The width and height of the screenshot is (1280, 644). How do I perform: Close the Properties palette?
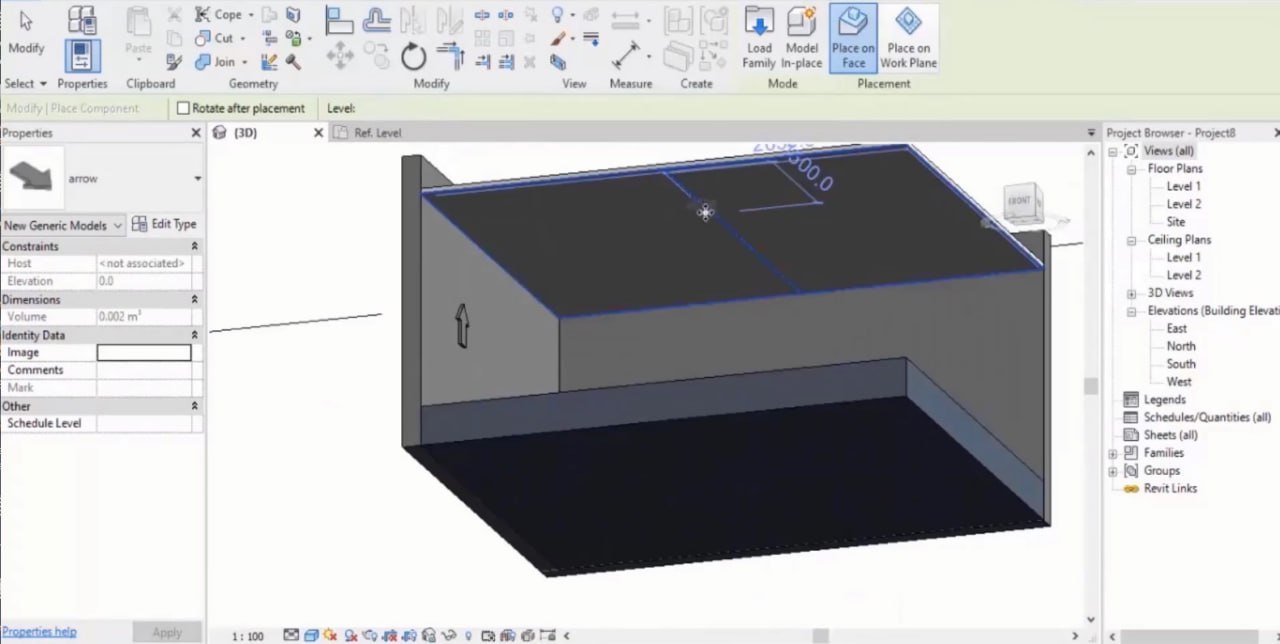coord(196,133)
